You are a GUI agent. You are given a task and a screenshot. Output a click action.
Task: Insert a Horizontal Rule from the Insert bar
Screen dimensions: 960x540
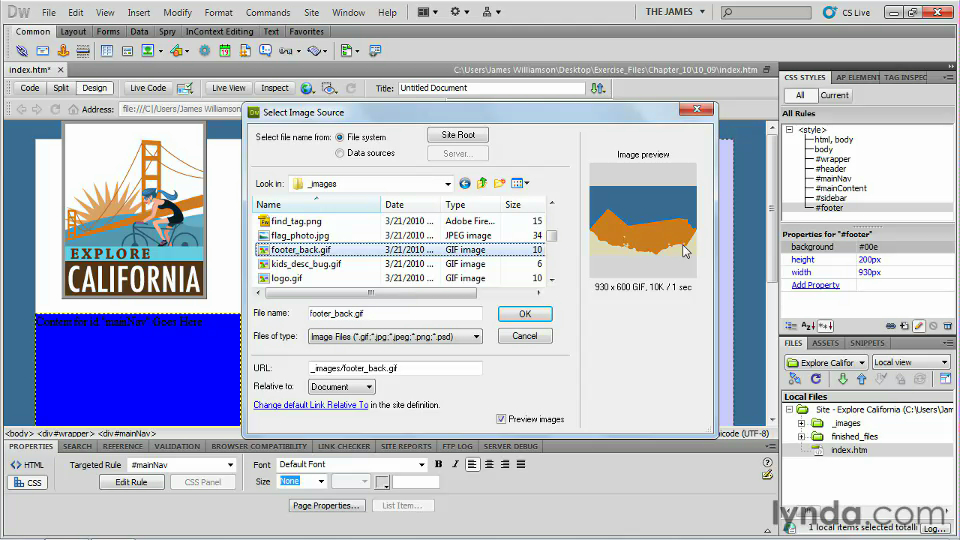tap(83, 51)
